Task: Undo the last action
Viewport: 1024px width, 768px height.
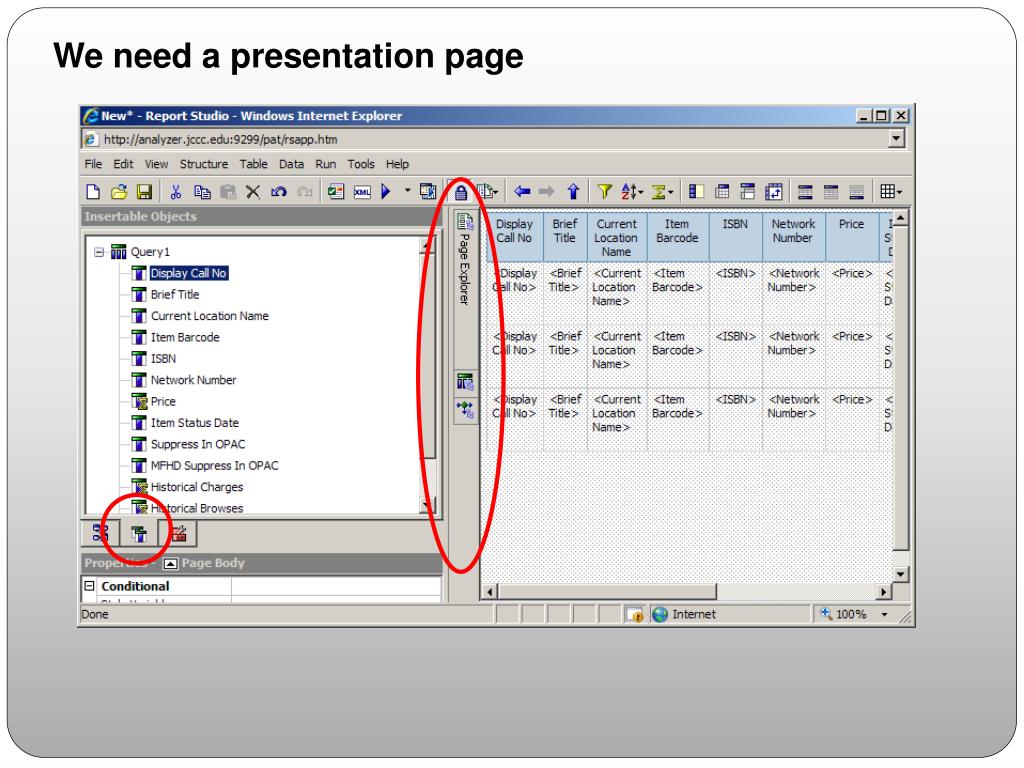Action: tap(279, 191)
